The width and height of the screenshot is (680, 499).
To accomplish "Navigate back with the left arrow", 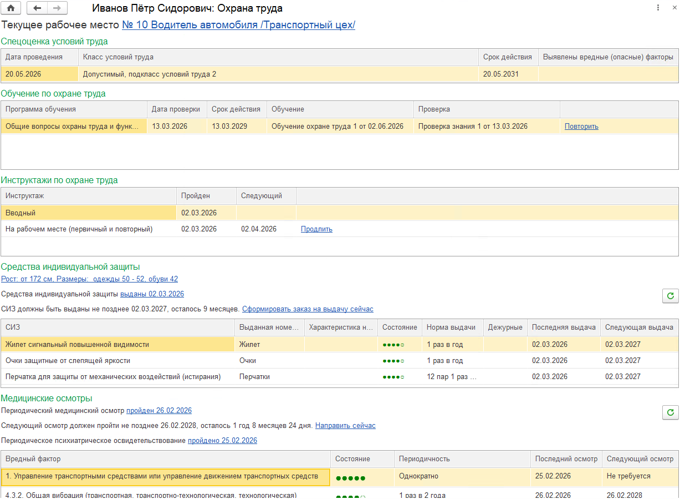I will [37, 8].
